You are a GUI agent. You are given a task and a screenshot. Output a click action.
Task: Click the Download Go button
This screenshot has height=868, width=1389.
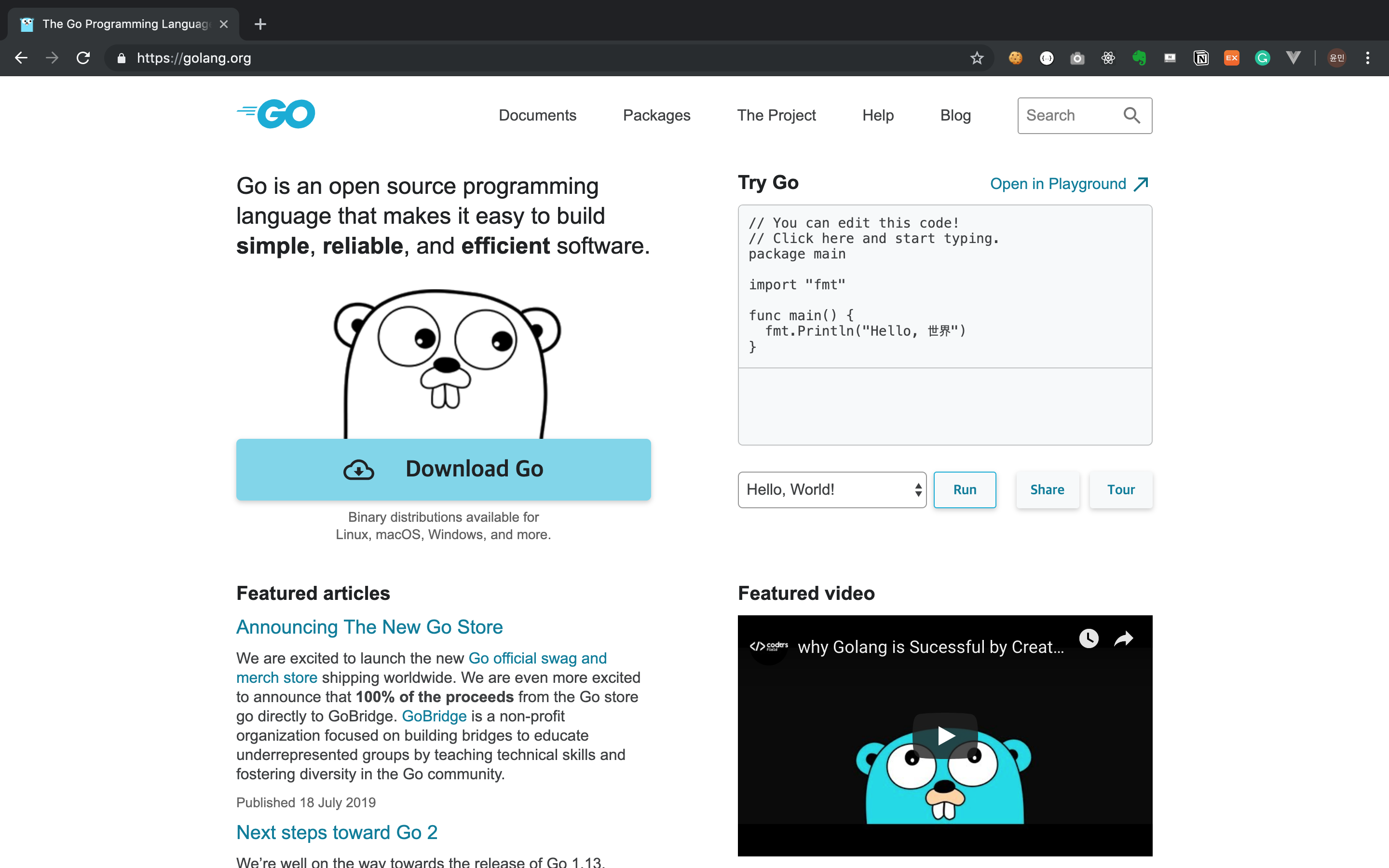tap(443, 469)
